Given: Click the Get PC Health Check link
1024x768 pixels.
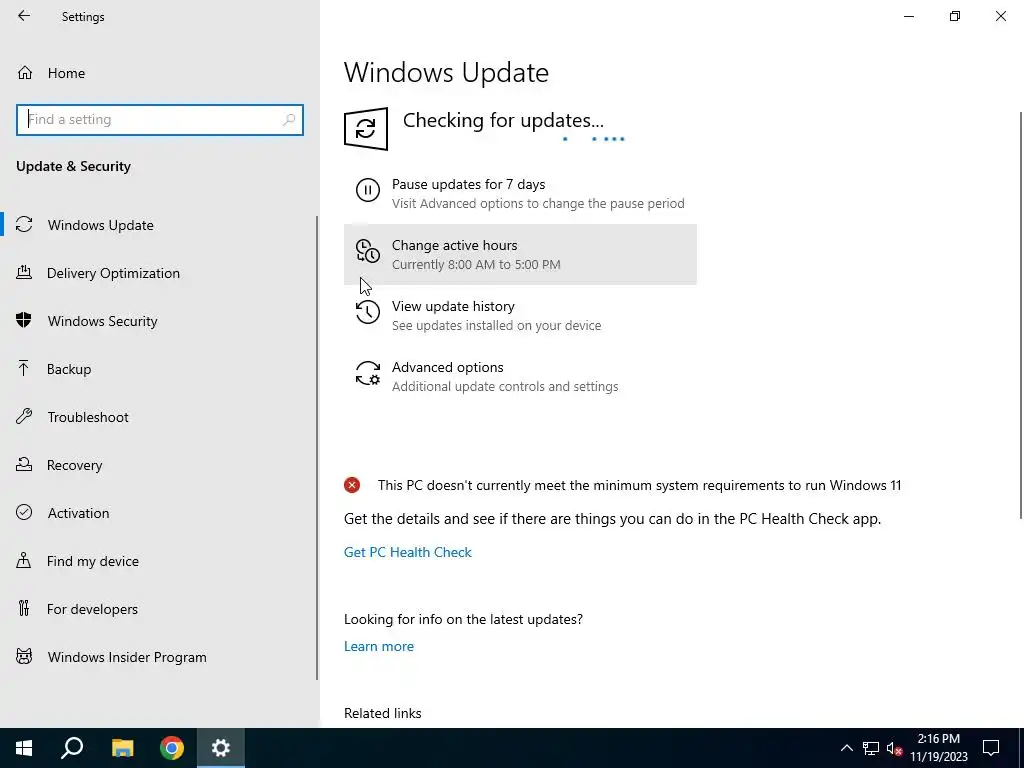Looking at the screenshot, I should [408, 552].
